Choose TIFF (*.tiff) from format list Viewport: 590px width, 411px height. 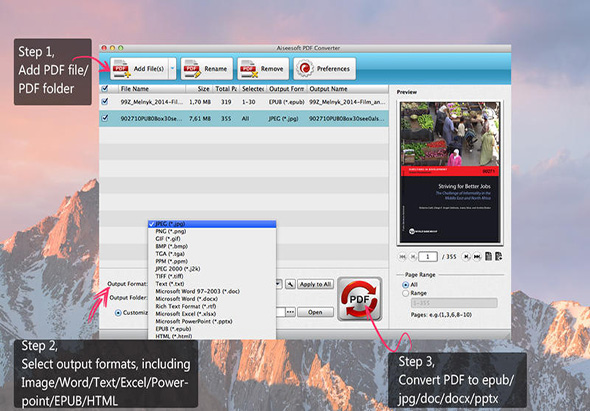[212, 277]
